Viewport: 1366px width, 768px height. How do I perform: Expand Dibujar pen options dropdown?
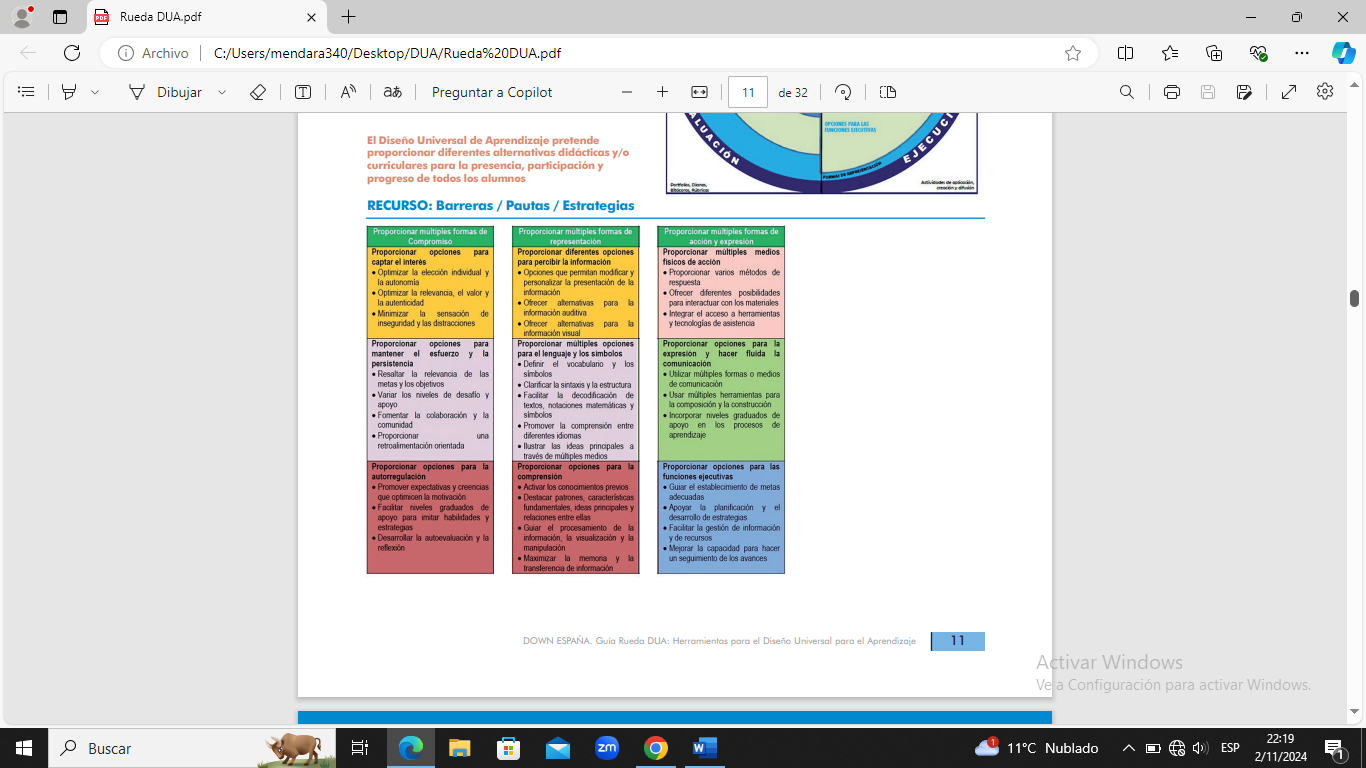tap(222, 92)
